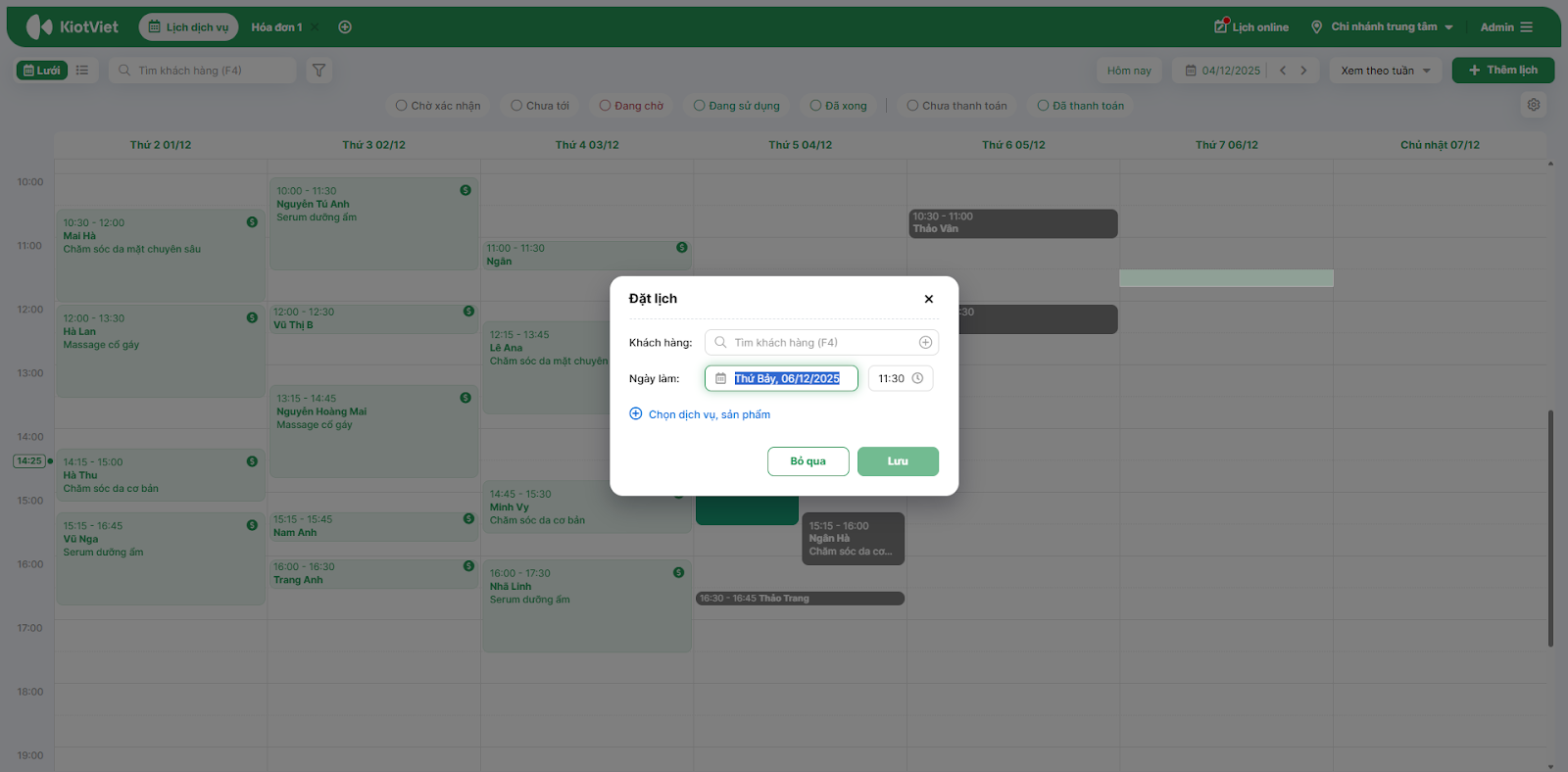
Task: Select the Chờ xác nhận filter
Action: pyautogui.click(x=438, y=106)
